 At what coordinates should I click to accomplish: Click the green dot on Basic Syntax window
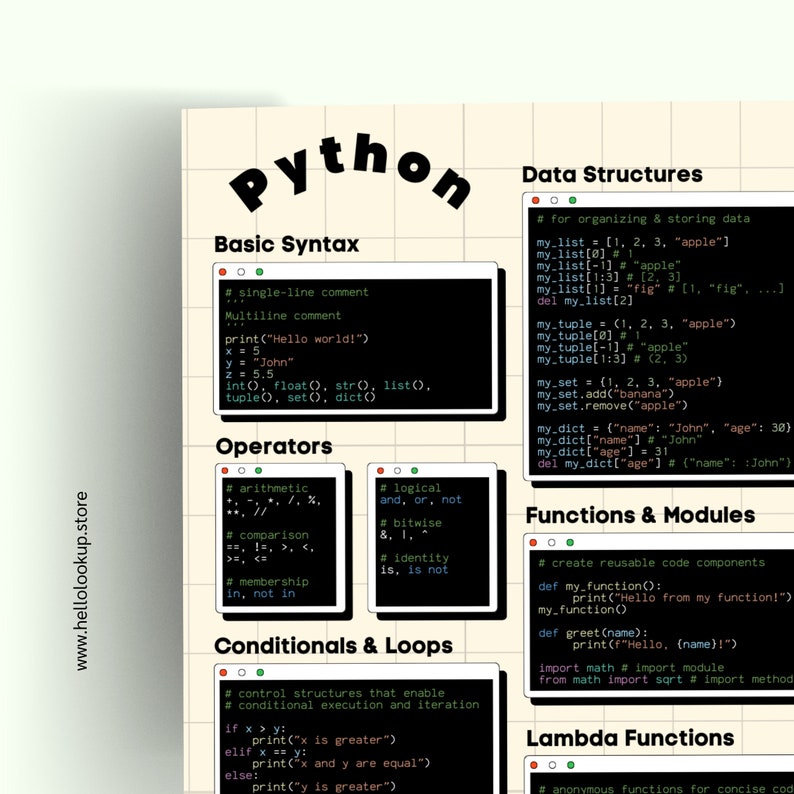point(259,272)
